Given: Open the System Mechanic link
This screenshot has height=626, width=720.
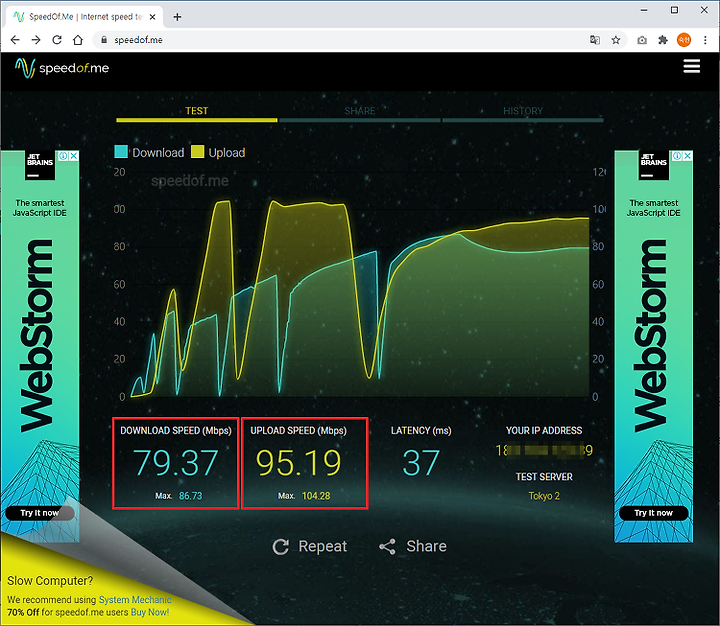Looking at the screenshot, I should click(135, 599).
